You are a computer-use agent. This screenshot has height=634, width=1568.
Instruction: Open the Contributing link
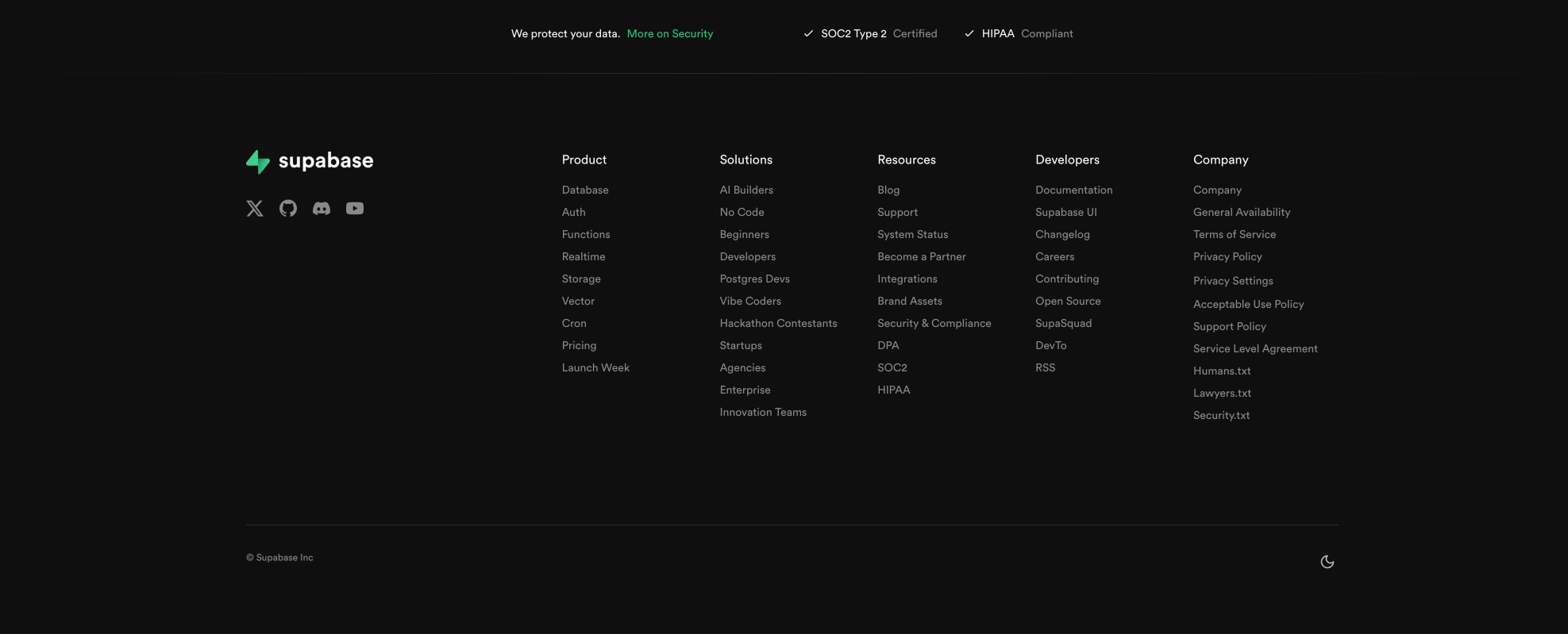click(x=1067, y=279)
